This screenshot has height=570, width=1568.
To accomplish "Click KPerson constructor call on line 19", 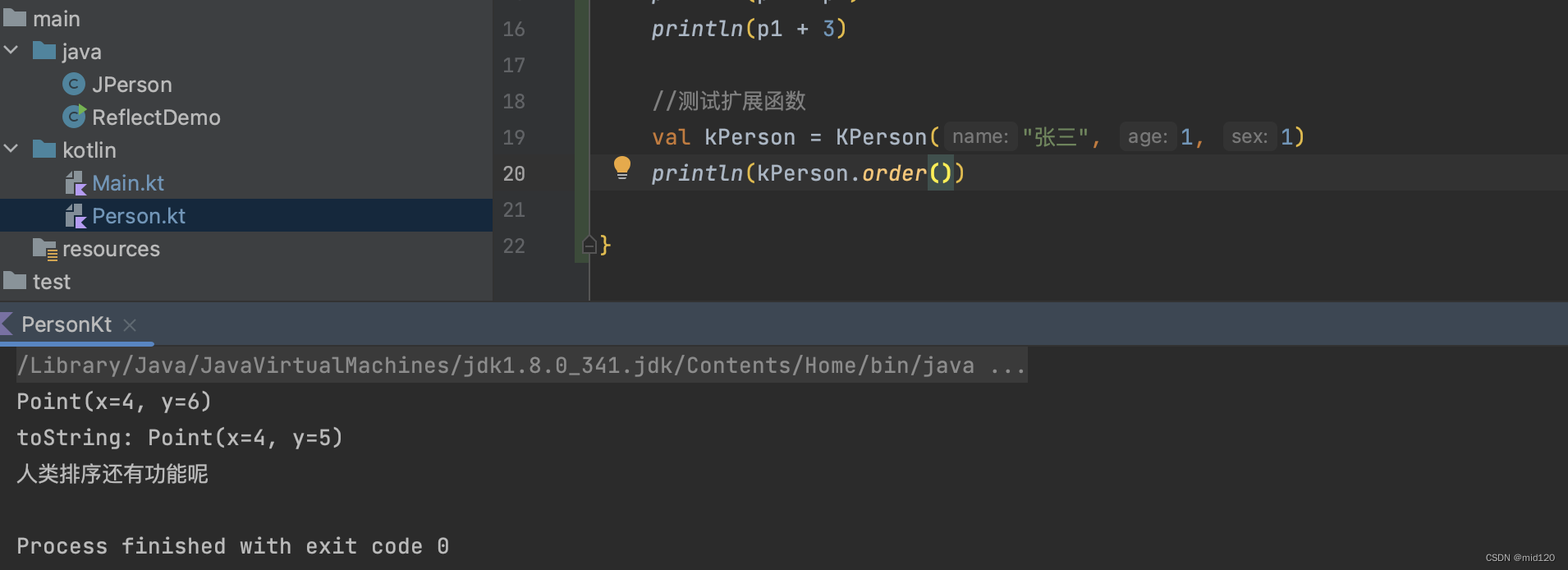I will pos(882,137).
